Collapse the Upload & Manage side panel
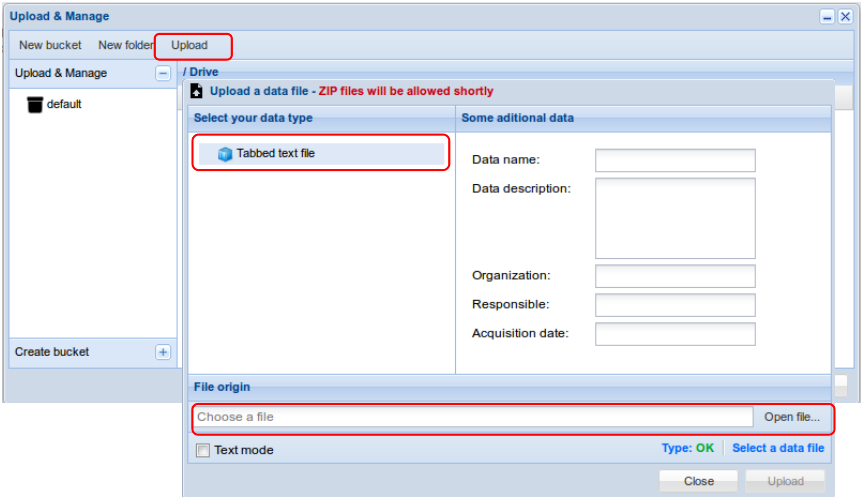This screenshot has width=863, height=497. (x=163, y=73)
